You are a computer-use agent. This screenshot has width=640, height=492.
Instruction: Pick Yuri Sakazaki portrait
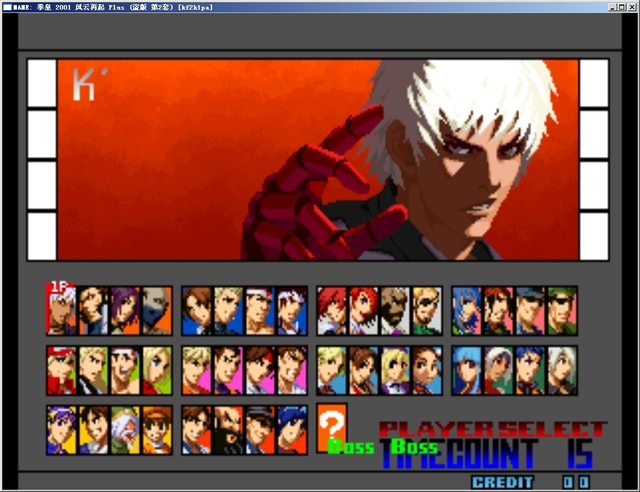260,370
